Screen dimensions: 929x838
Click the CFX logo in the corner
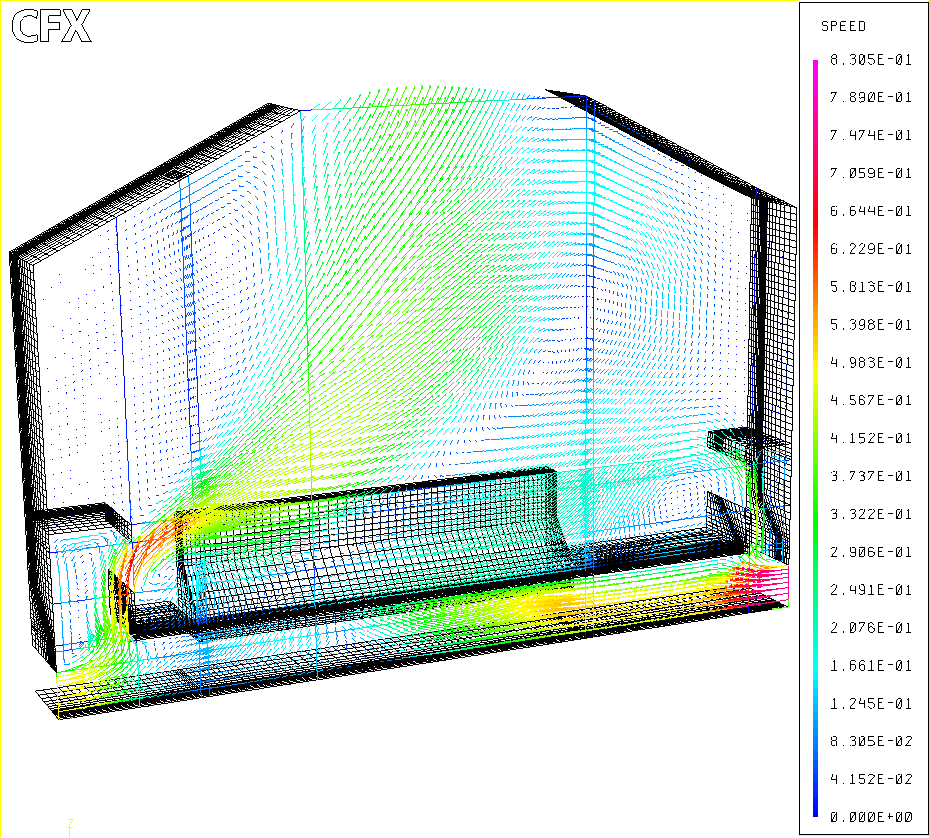coord(51,27)
